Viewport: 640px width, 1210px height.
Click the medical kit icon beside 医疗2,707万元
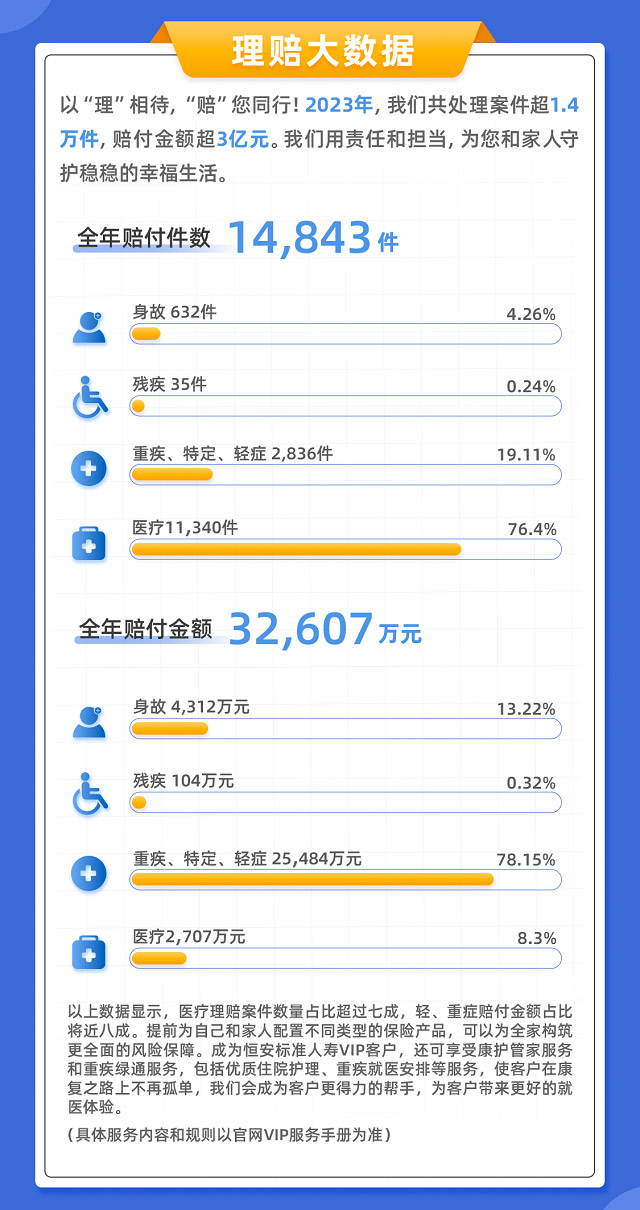tap(89, 952)
